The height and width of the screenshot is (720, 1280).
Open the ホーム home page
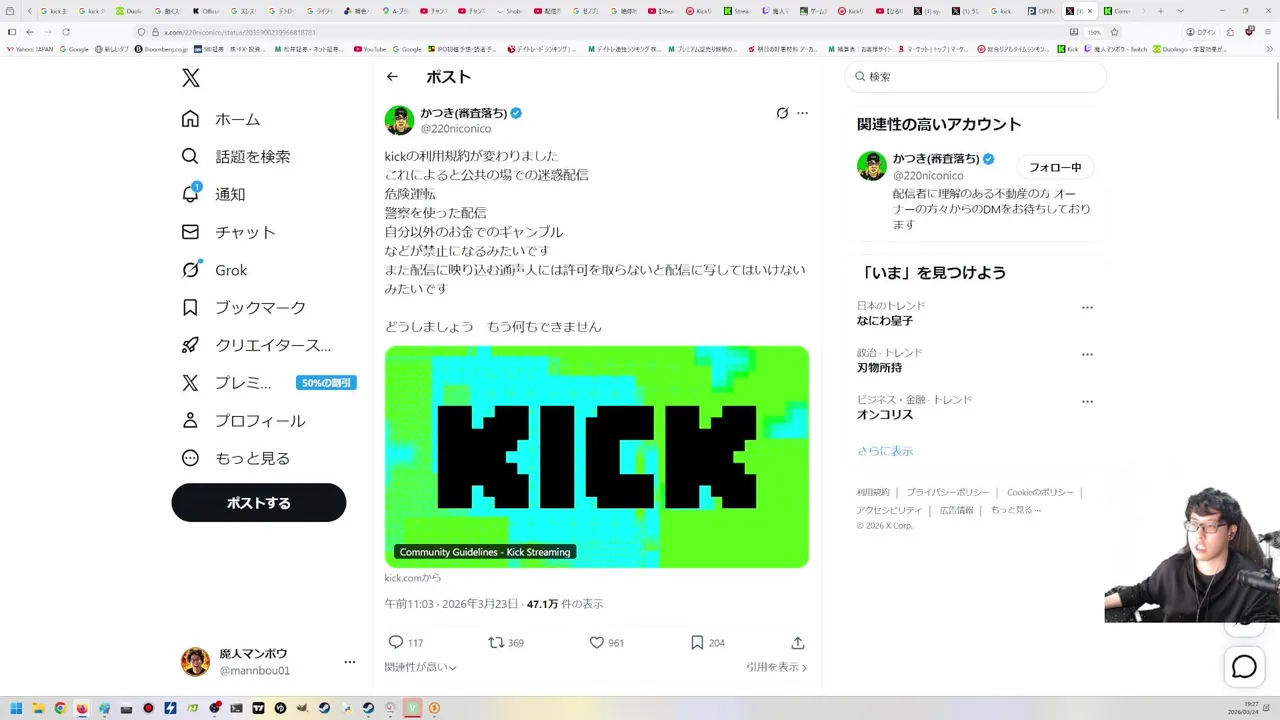(220, 119)
